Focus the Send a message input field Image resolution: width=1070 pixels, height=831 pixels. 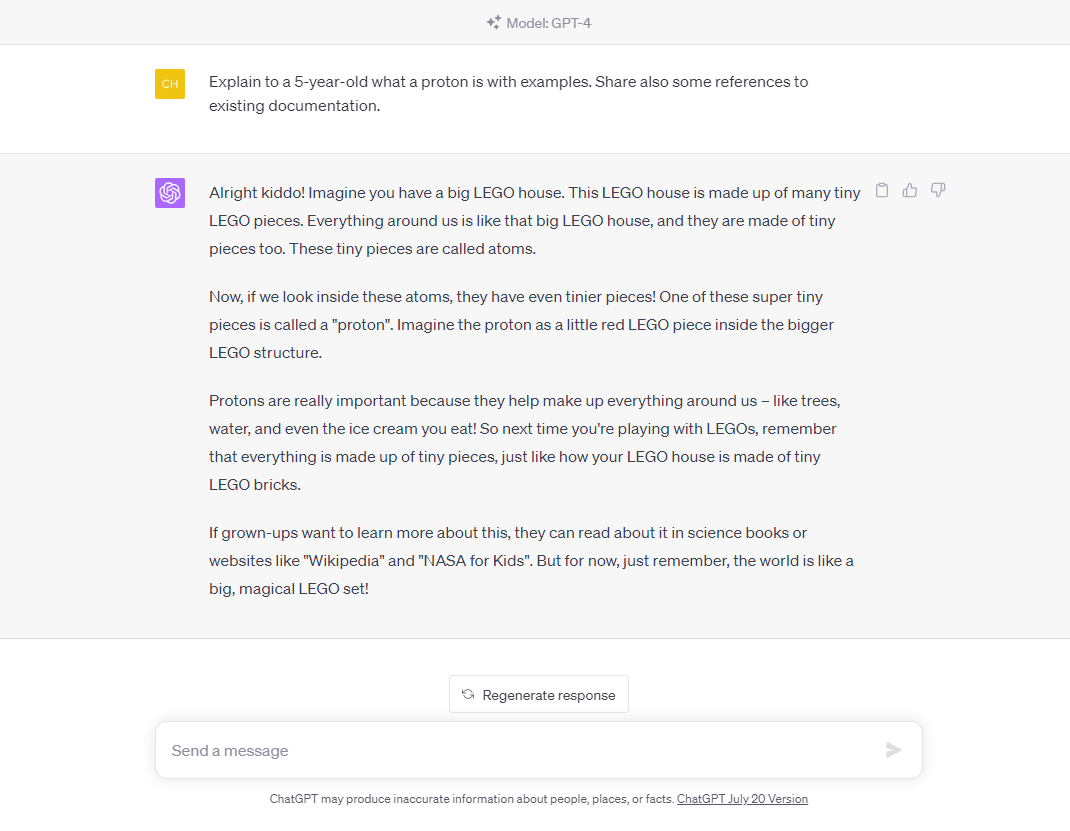tap(538, 750)
